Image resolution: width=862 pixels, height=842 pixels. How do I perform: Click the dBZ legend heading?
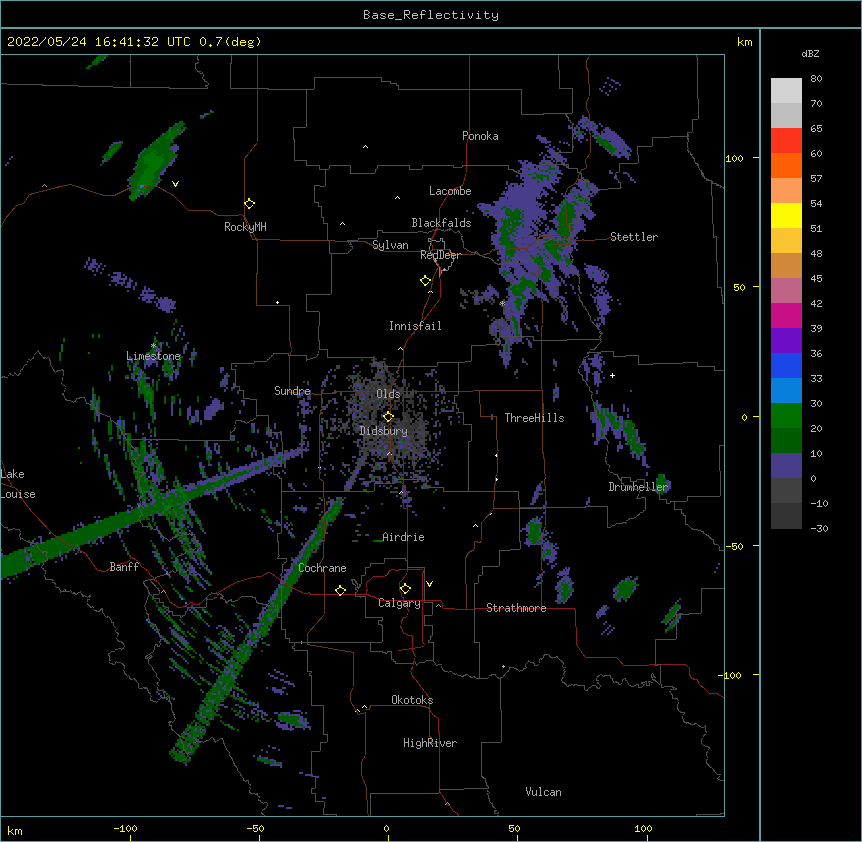pos(810,54)
